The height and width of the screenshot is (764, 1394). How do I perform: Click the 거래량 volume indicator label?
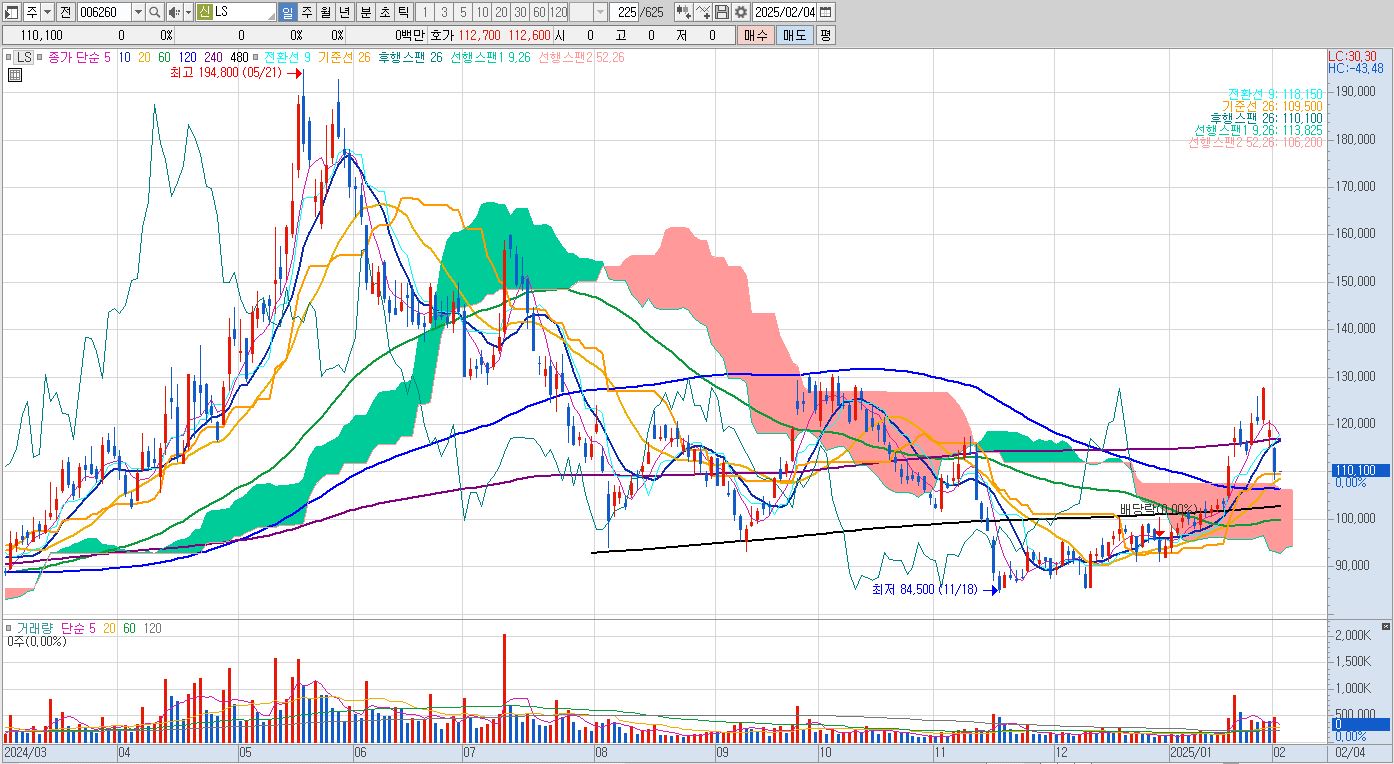click(33, 628)
